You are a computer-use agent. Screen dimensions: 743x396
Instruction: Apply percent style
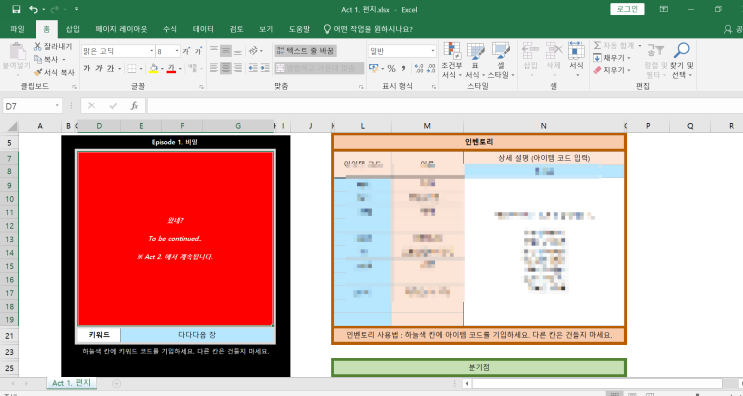[x=391, y=69]
